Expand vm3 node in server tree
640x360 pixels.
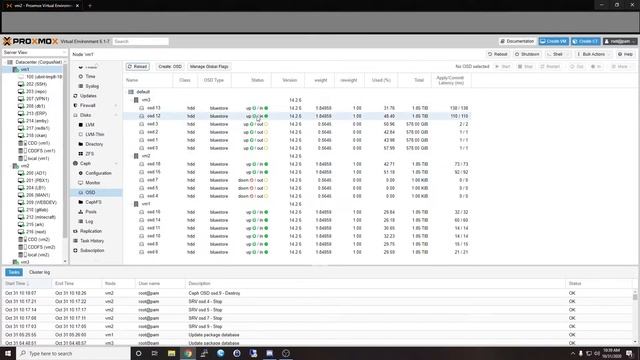point(11,262)
